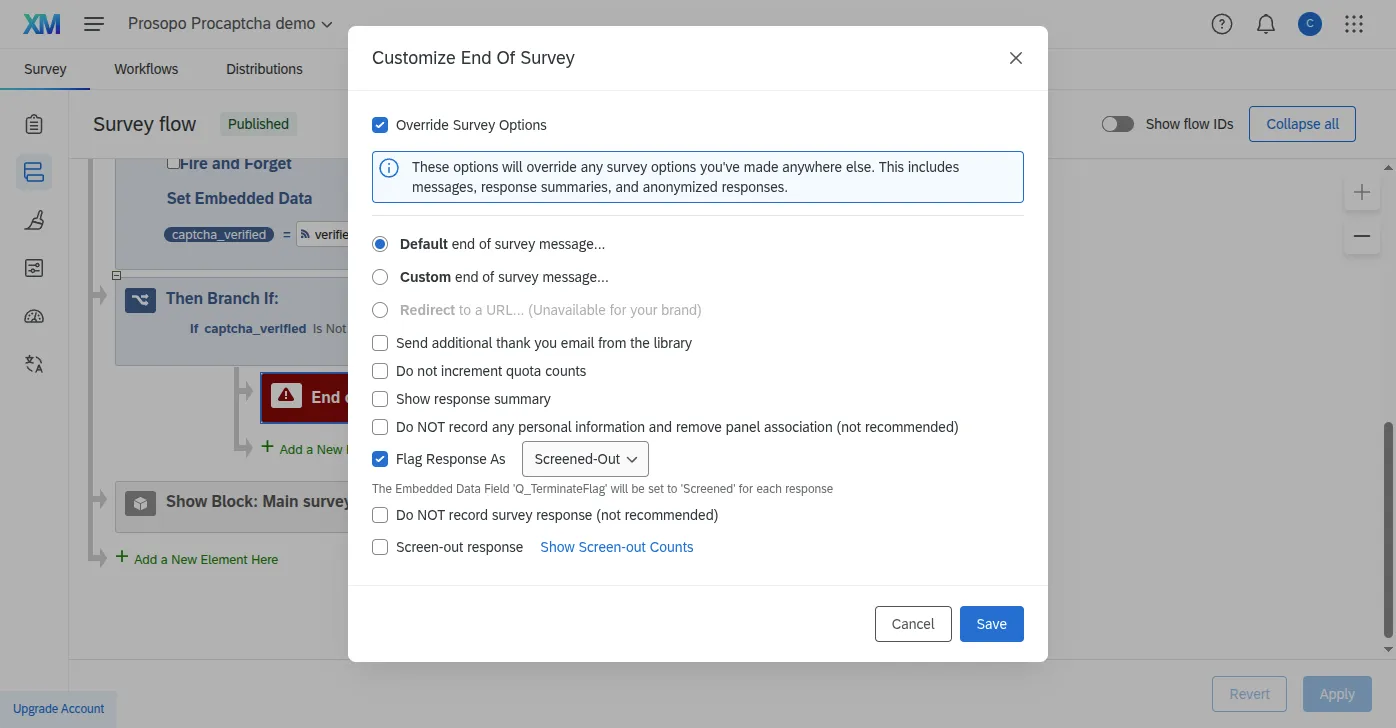Check Do not increment quota counts
Screen dimensions: 1396x728
(x=380, y=371)
